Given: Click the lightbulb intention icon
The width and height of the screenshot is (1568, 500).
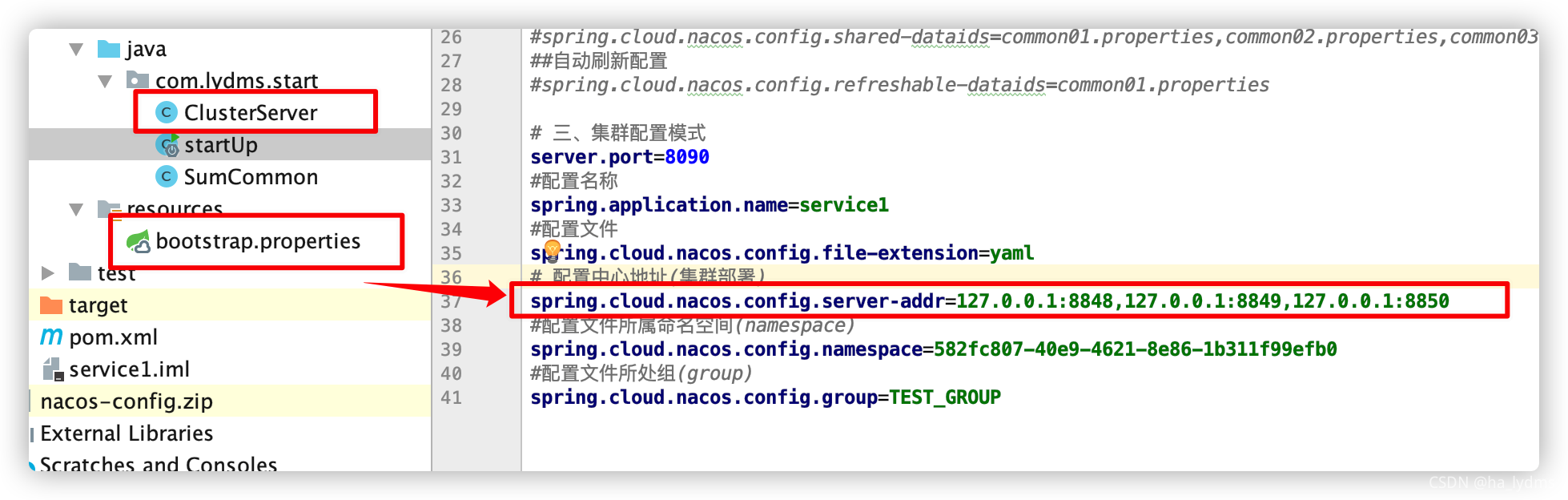Looking at the screenshot, I should [x=553, y=249].
